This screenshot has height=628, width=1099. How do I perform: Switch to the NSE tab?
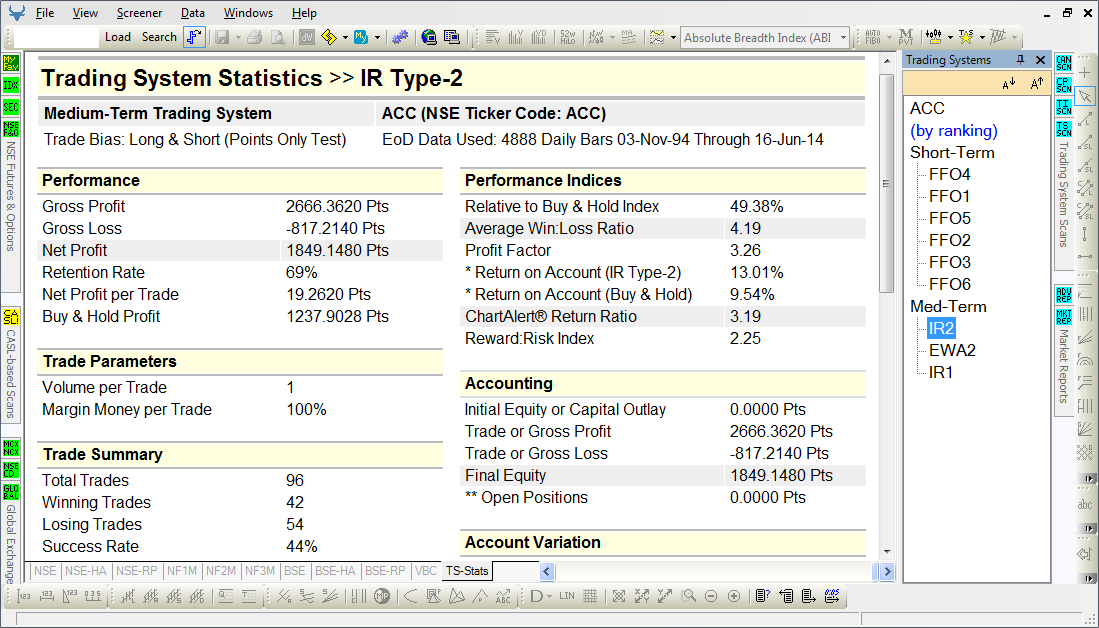click(45, 571)
